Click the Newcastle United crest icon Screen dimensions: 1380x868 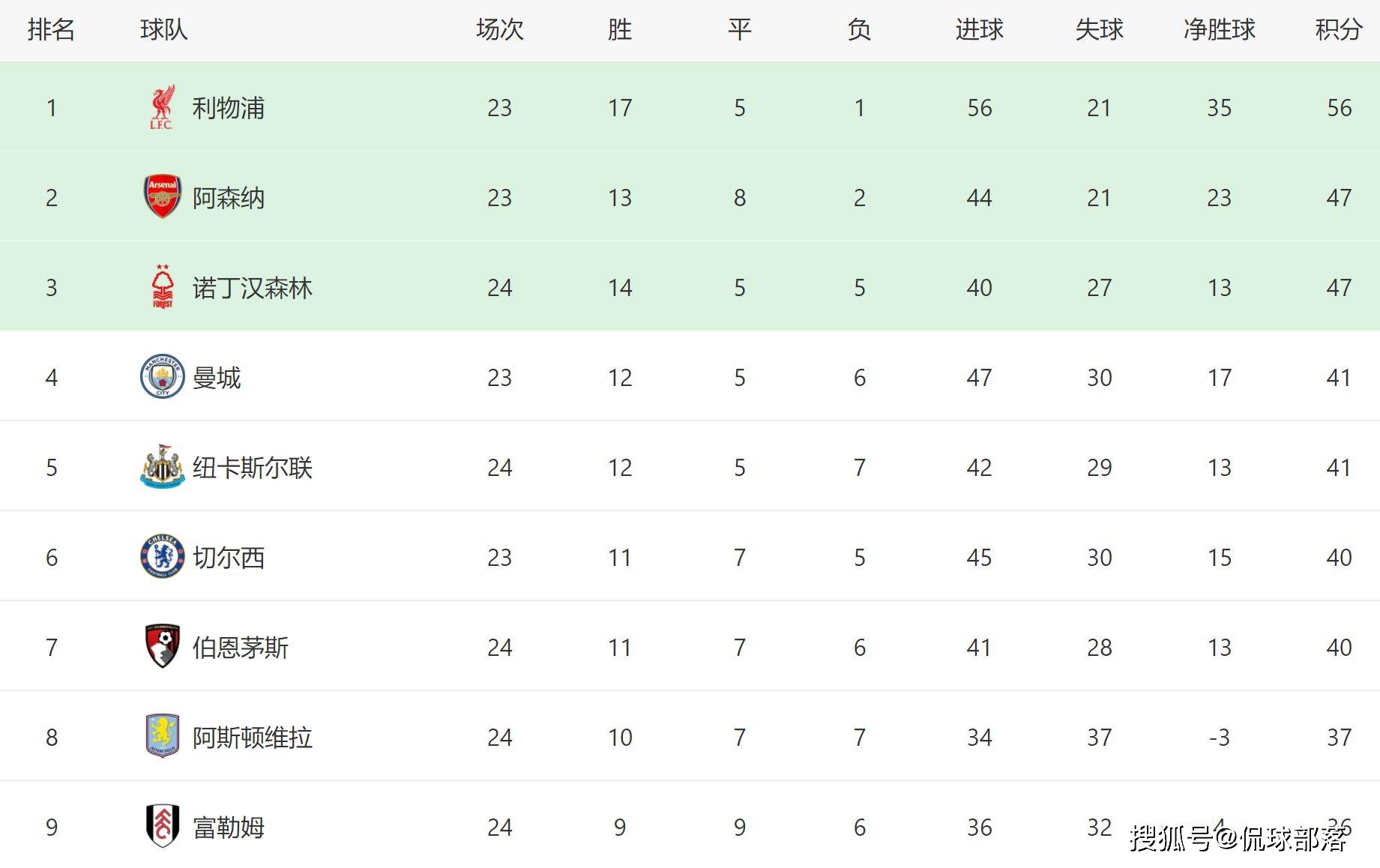[162, 466]
